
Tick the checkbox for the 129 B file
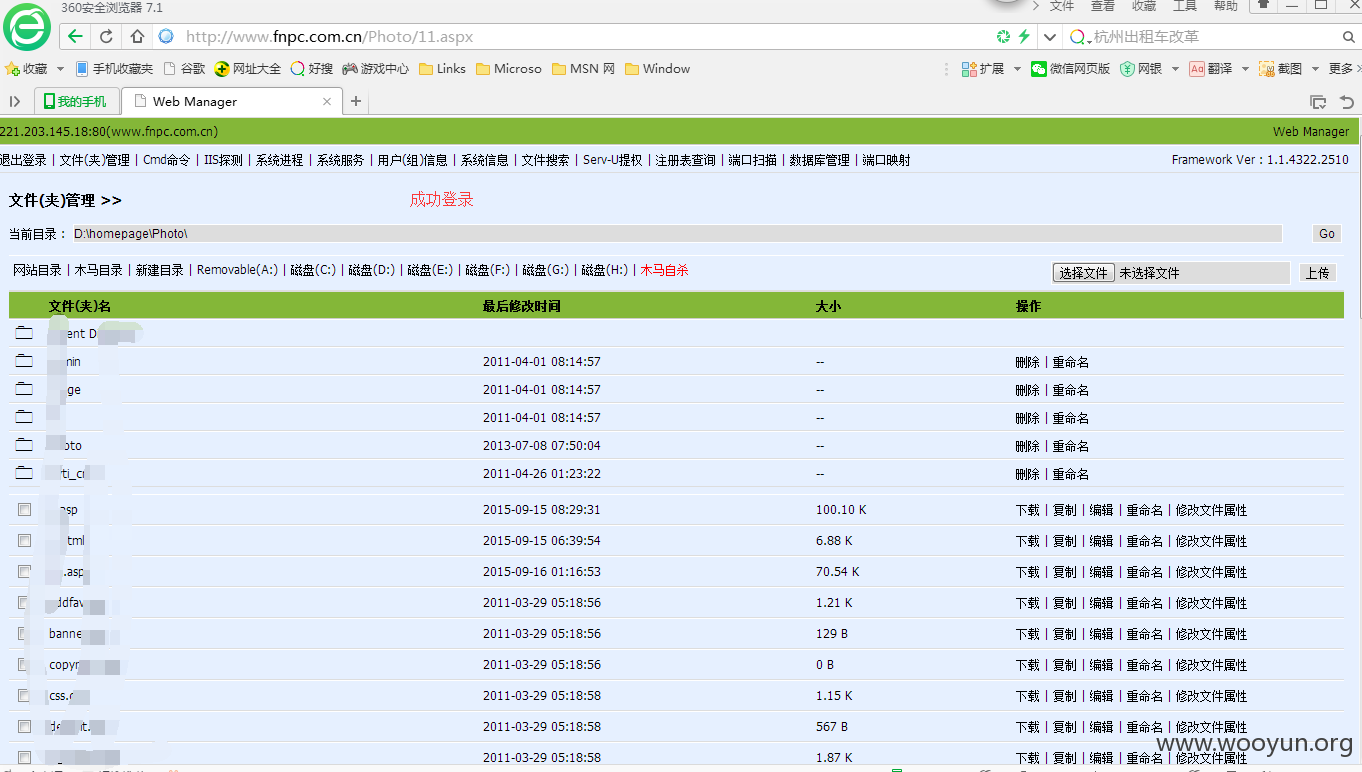24,634
